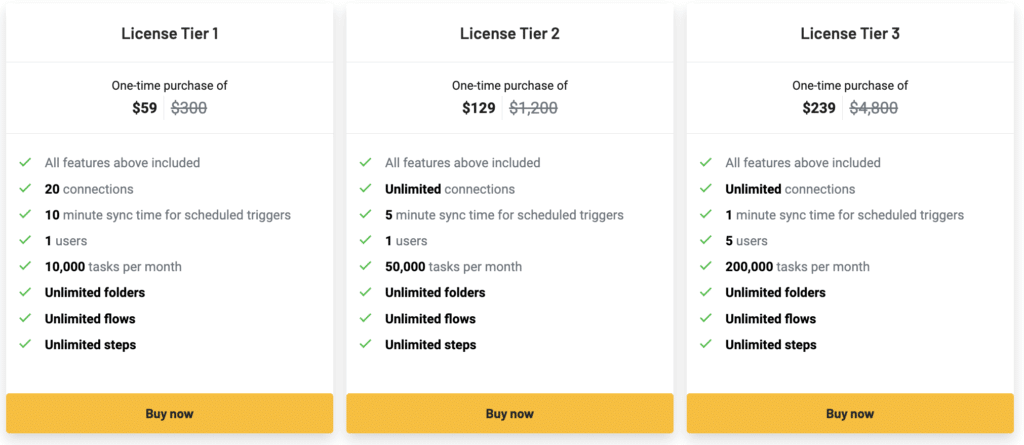Image resolution: width=1024 pixels, height=445 pixels.
Task: Select the License Tier 2 heading
Action: [509, 34]
